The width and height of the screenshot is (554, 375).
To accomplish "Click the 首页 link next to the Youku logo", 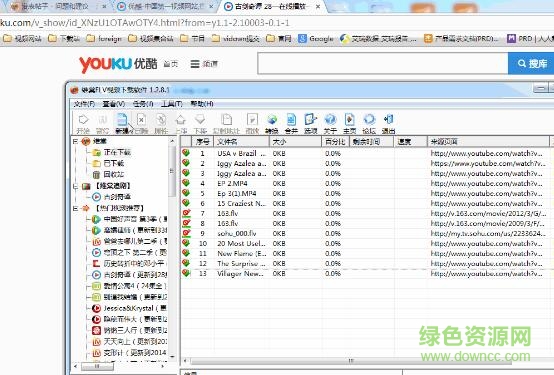I will point(171,64).
